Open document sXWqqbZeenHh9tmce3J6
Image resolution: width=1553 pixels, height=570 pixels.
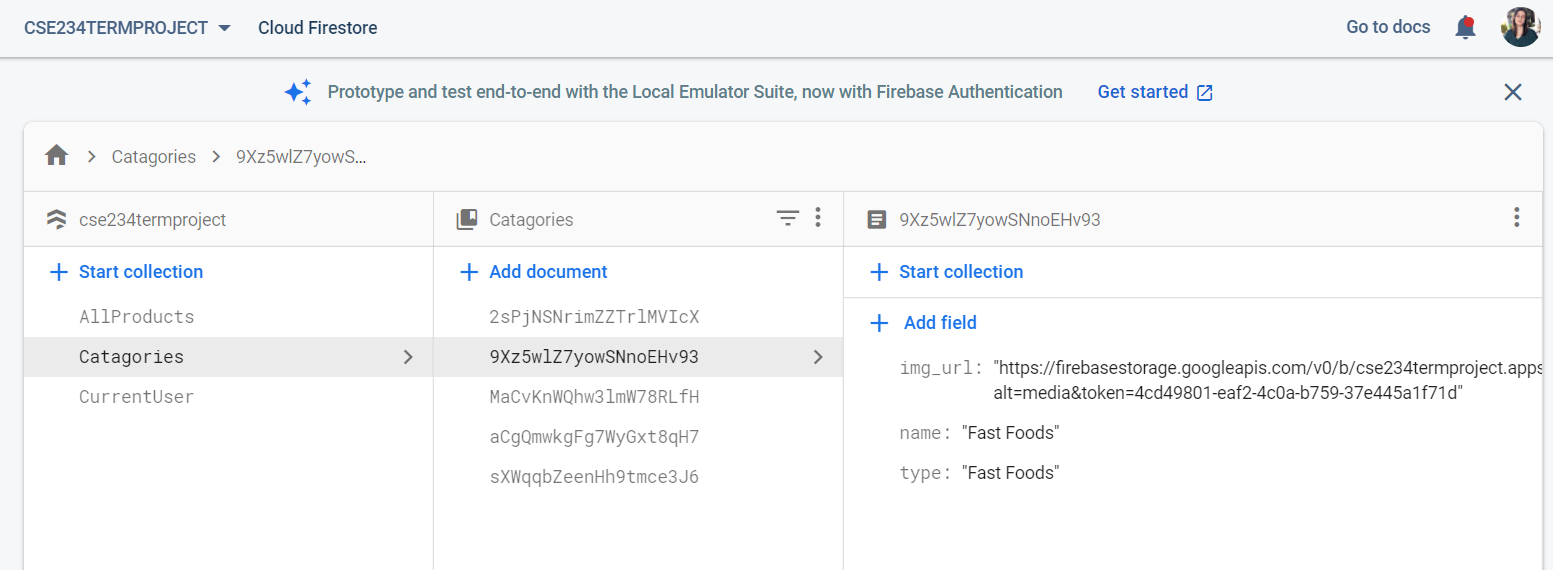(594, 477)
